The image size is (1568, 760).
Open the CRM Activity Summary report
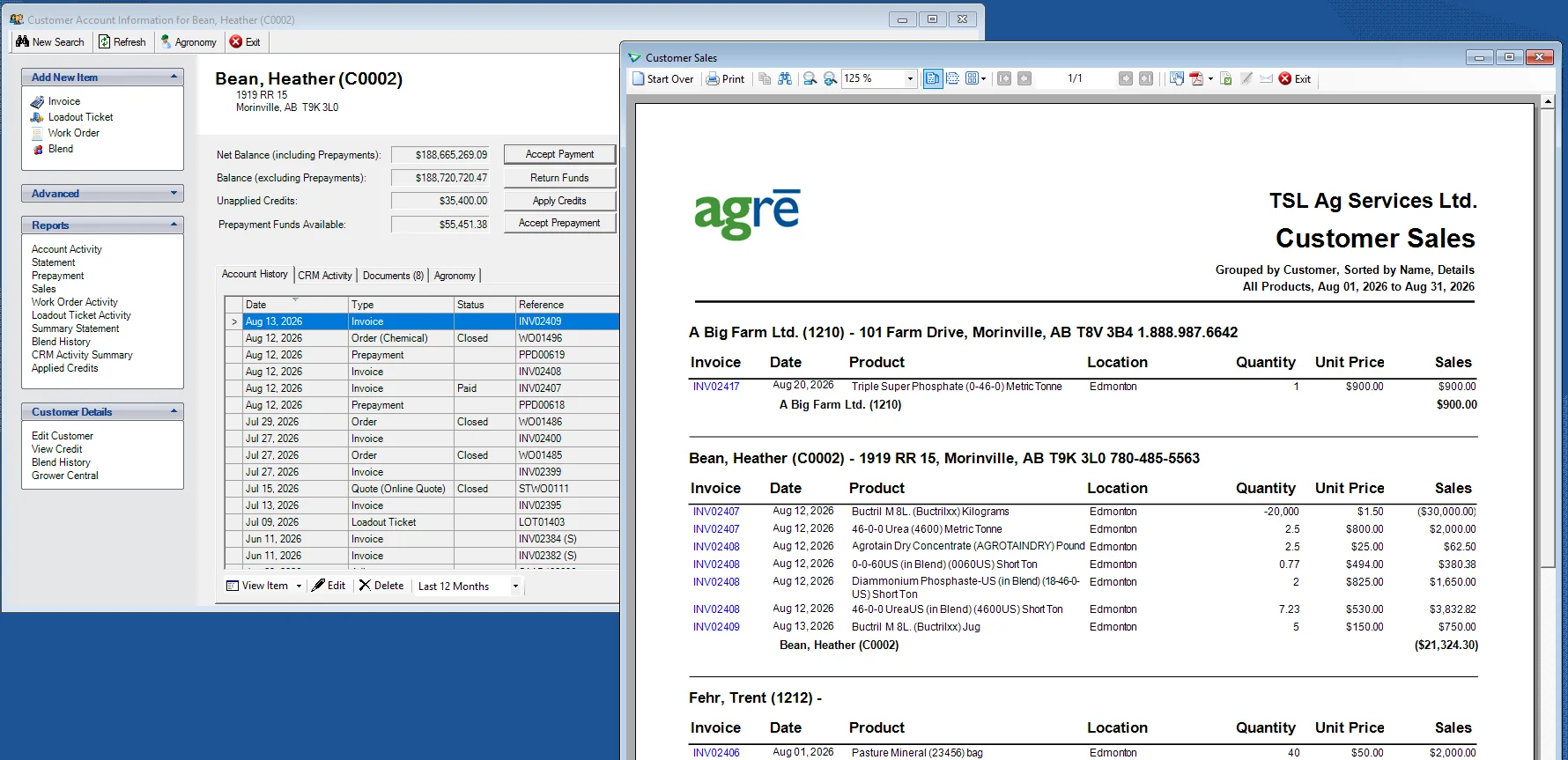[82, 355]
